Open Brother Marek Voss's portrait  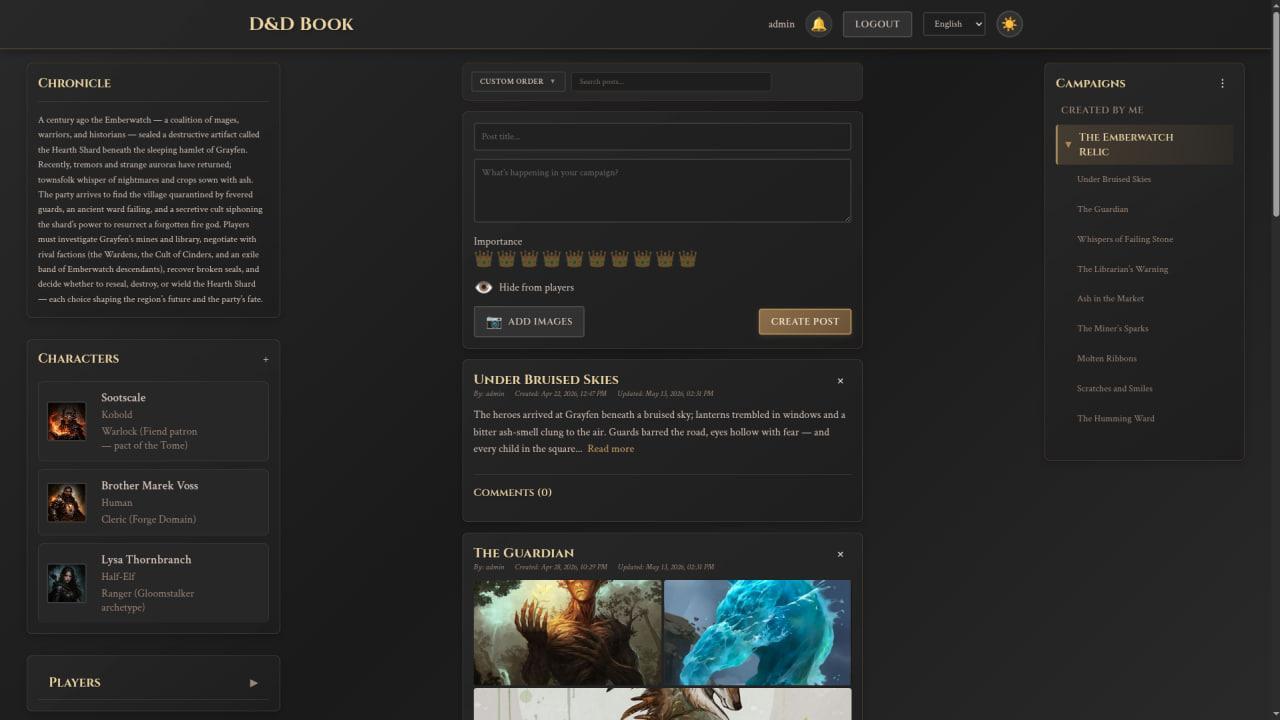67,502
